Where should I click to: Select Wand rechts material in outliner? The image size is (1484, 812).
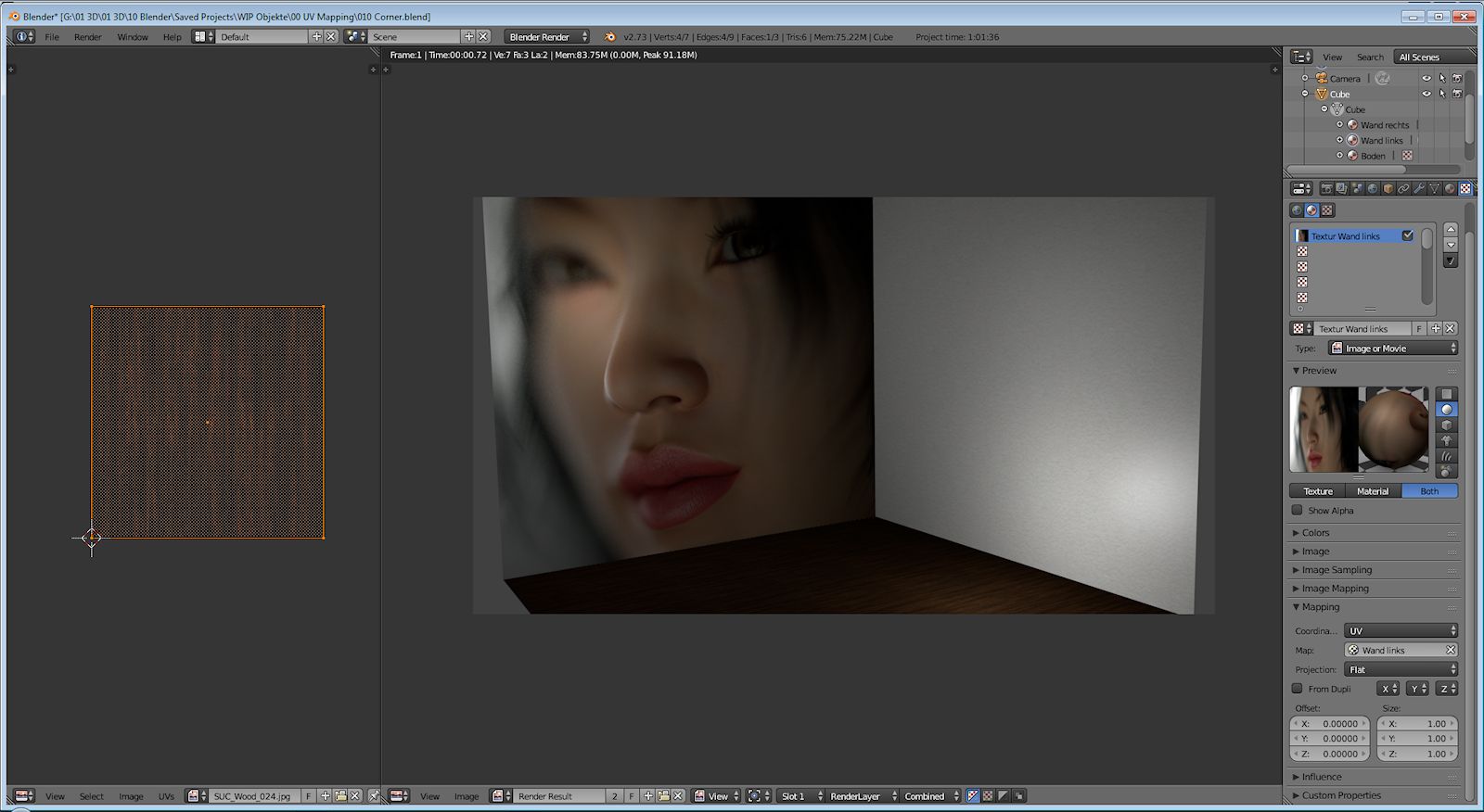pos(1385,125)
